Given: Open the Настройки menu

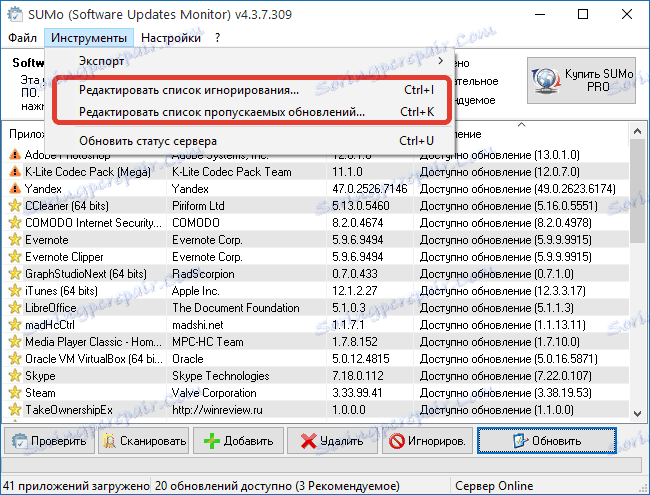Looking at the screenshot, I should [171, 38].
